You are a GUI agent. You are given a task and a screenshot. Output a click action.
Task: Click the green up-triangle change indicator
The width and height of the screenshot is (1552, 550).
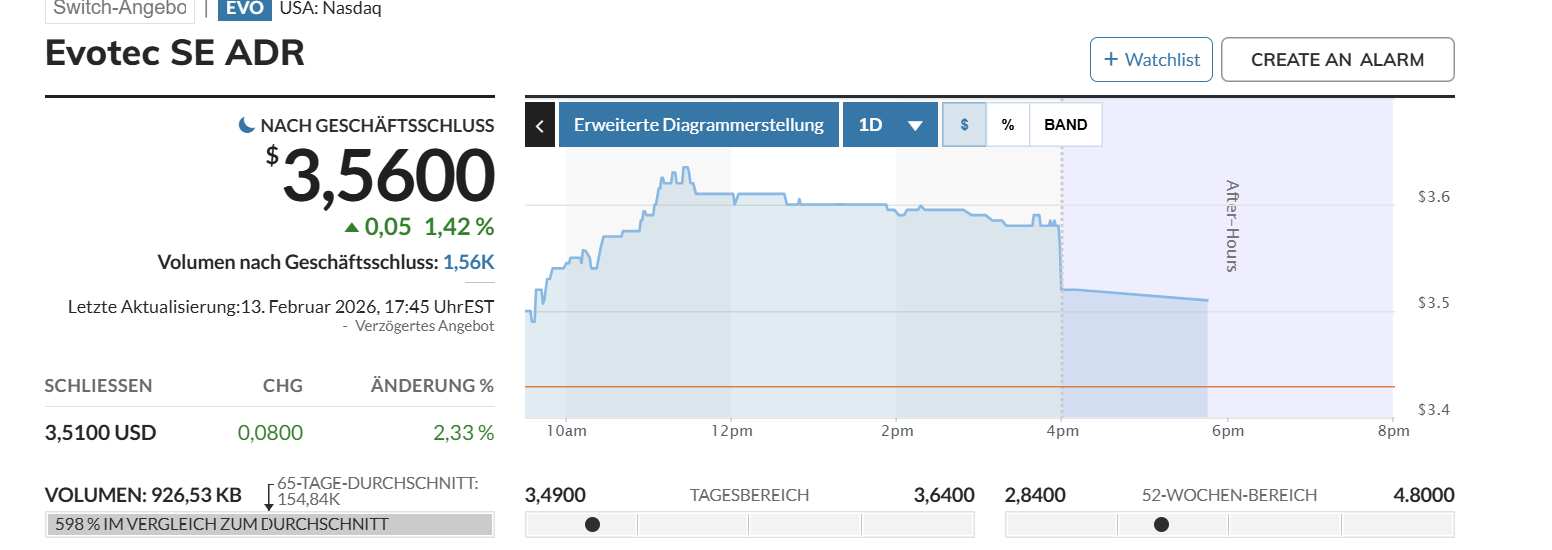pos(351,227)
